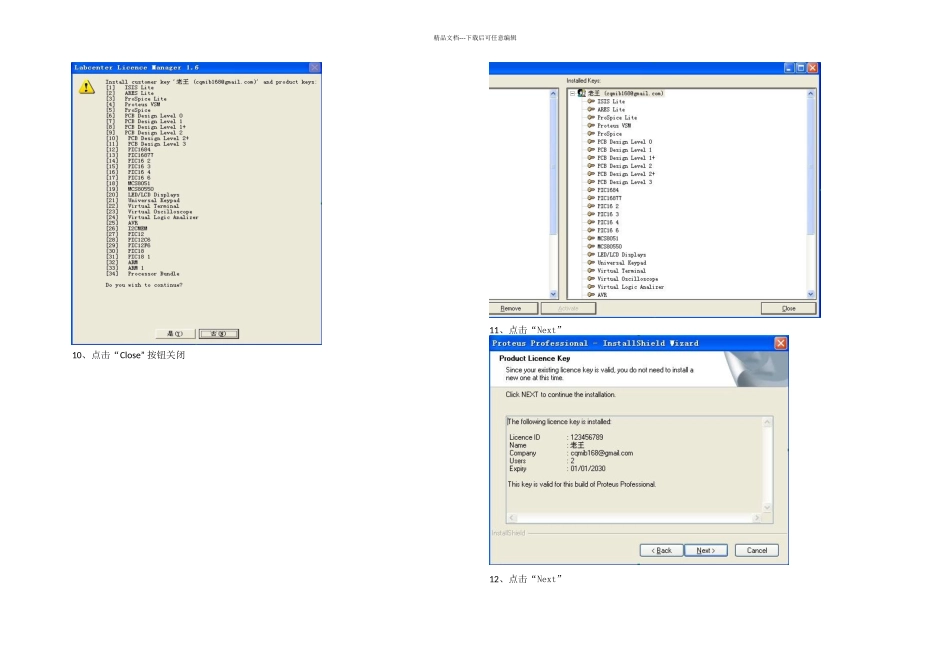Click the key icon beside PIC1684
This screenshot has width=950, height=672.
point(591,190)
